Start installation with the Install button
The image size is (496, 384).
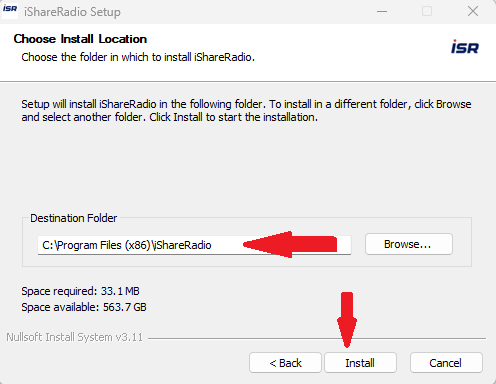coord(360,363)
